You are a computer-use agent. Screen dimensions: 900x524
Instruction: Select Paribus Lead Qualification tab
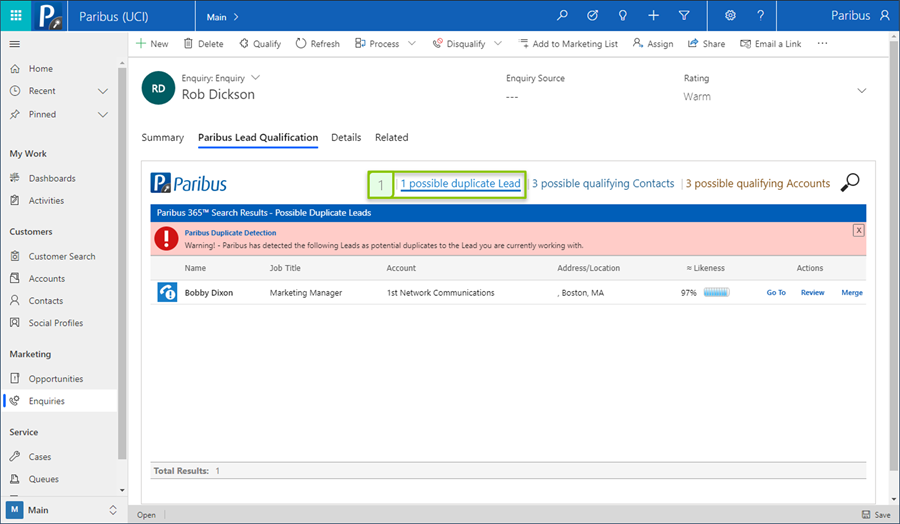point(258,138)
